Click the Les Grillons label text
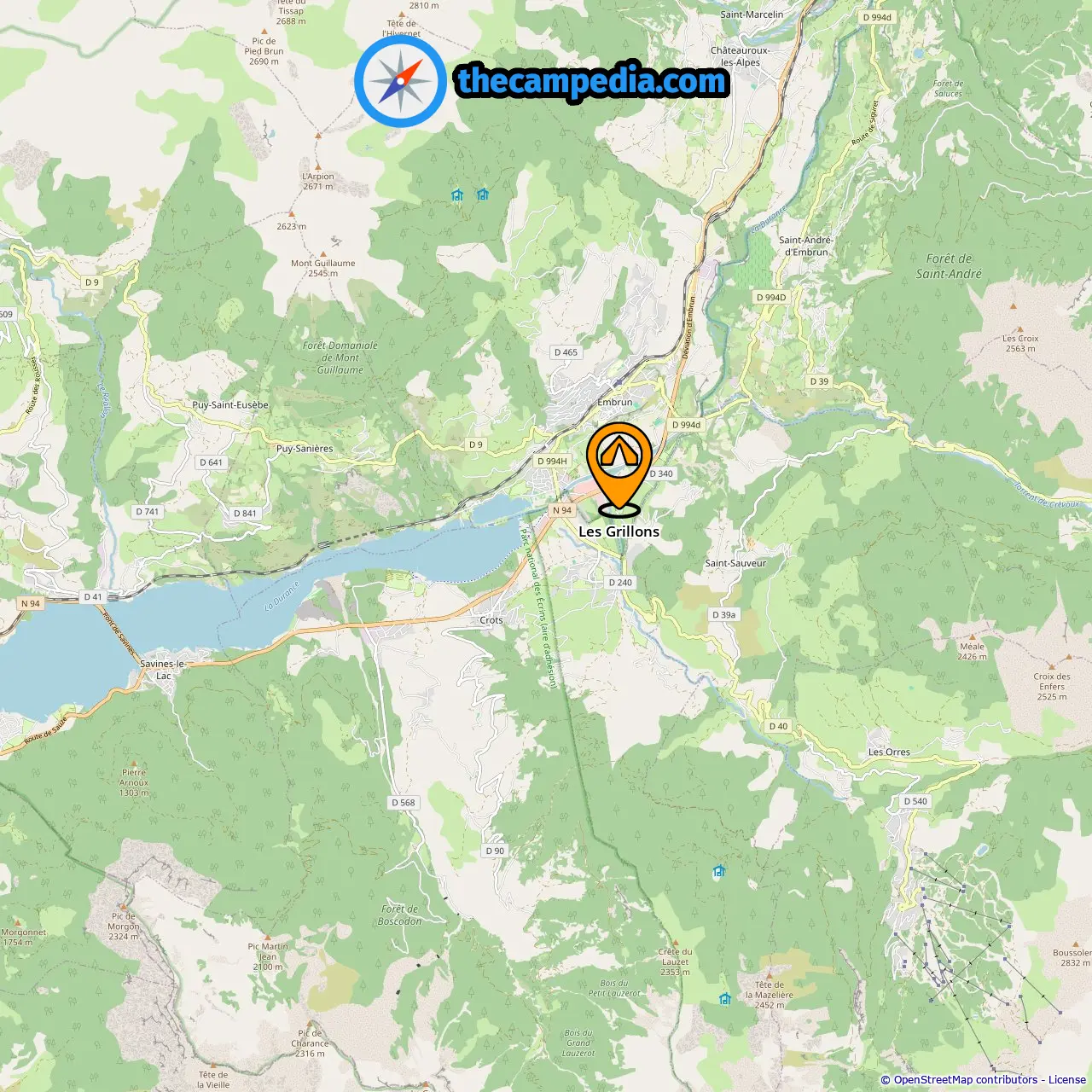Image resolution: width=1092 pixels, height=1092 pixels. 619,531
